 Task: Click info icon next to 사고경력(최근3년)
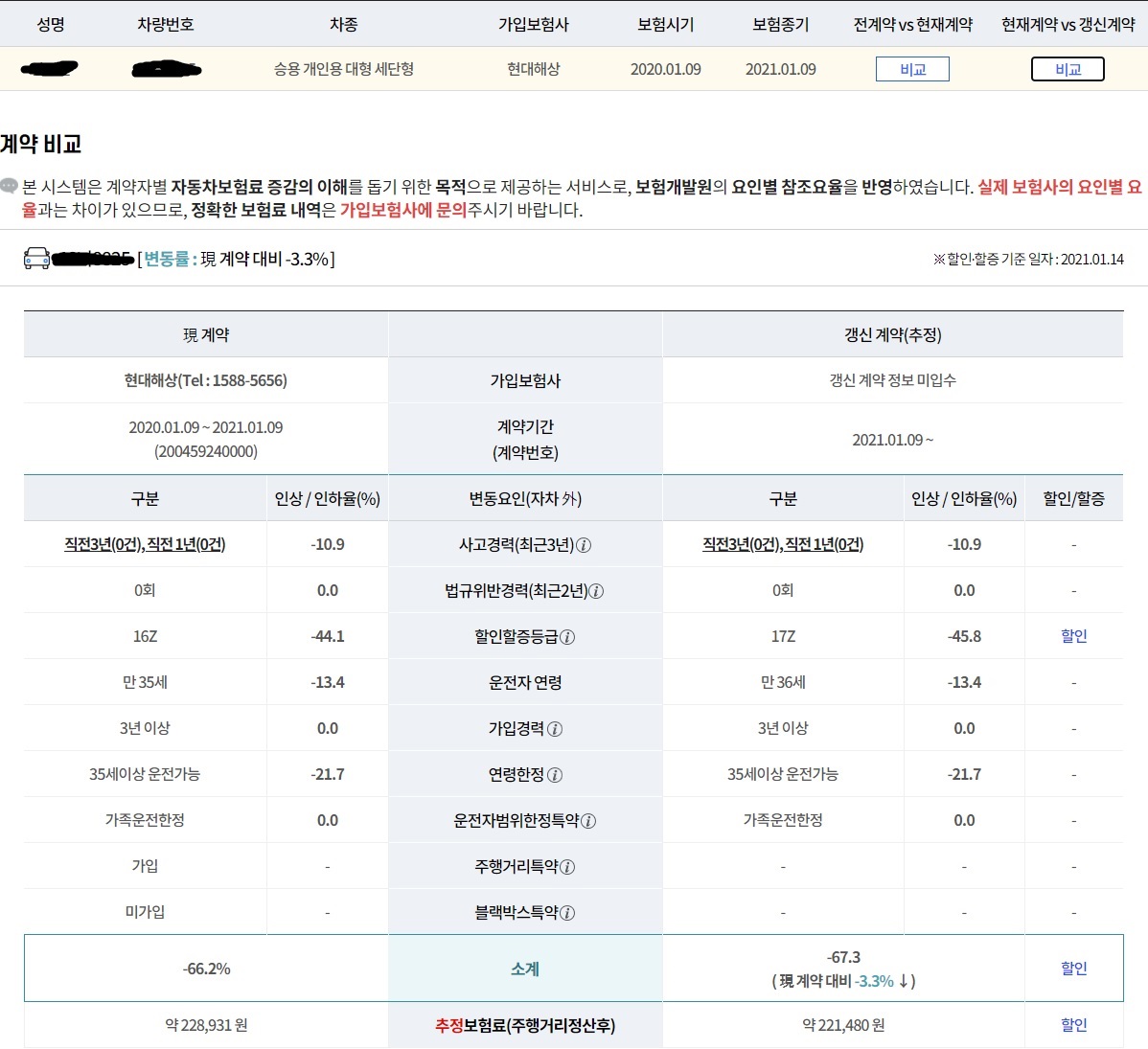[x=584, y=545]
